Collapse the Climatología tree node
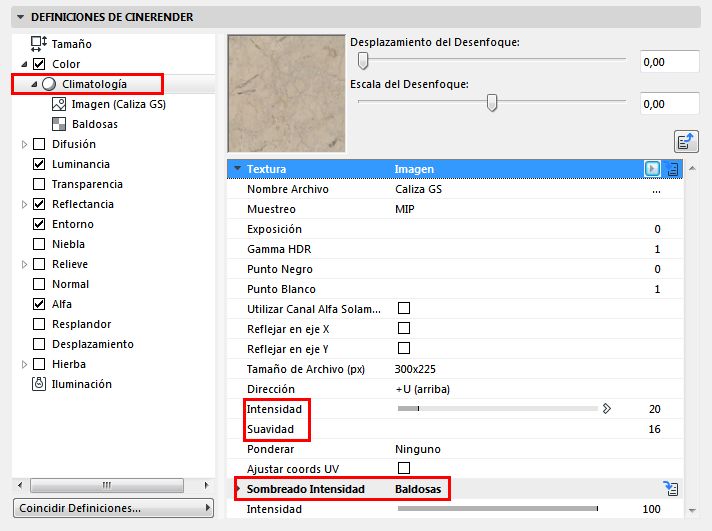Screen dimensions: 712x531 coord(34,84)
